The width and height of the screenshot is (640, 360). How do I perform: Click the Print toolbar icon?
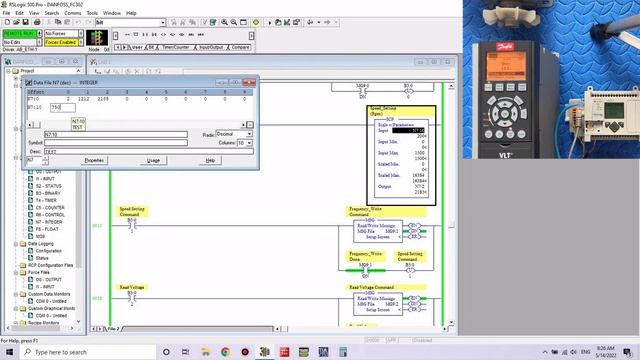[x=37, y=22]
